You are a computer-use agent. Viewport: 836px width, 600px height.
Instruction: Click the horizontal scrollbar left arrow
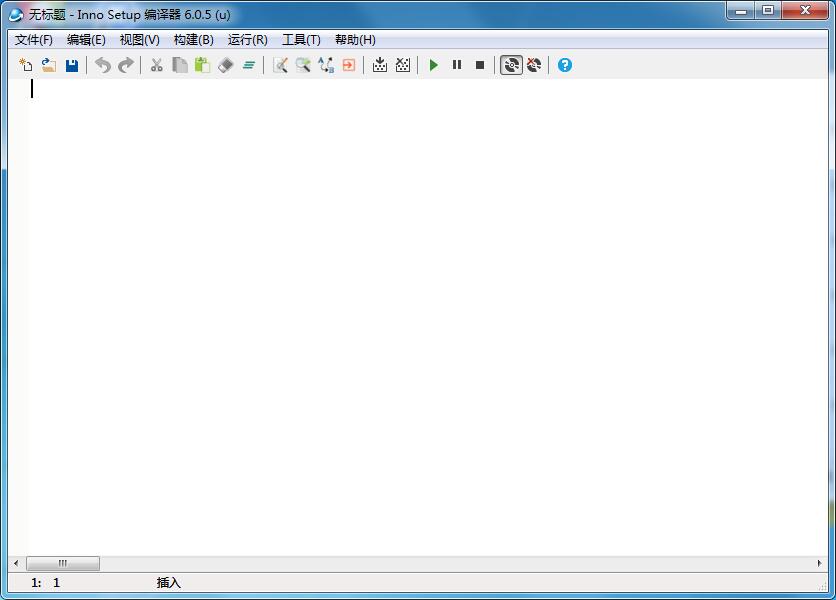pyautogui.click(x=17, y=563)
